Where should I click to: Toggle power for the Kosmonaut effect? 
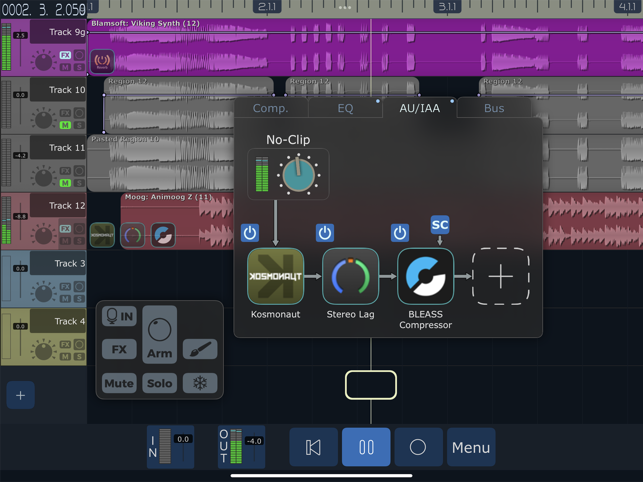click(250, 233)
